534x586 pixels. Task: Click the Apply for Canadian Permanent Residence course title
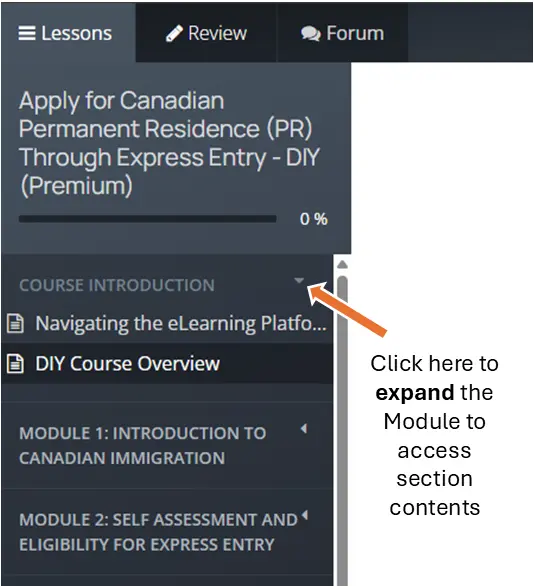169,143
